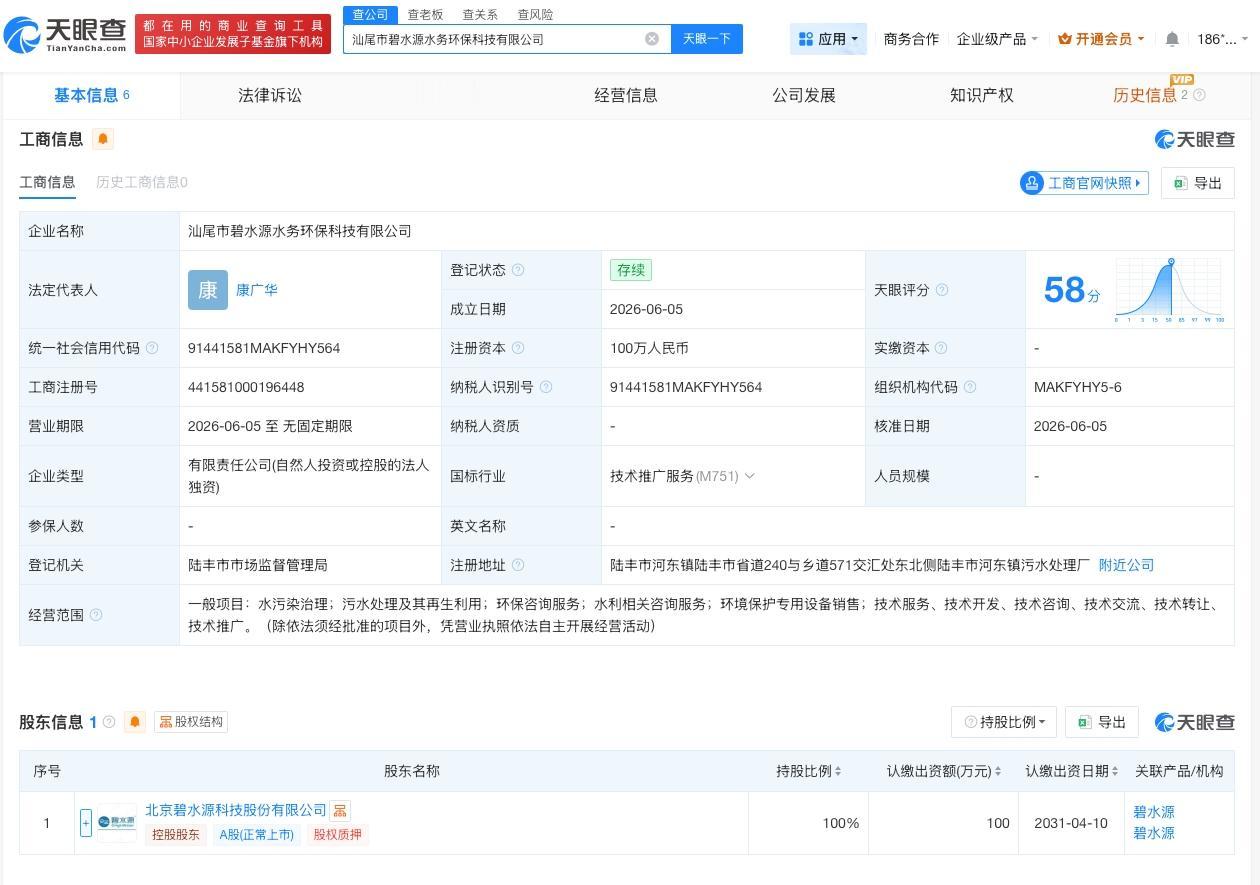The image size is (1260, 885).
Task: Export shareholder info with 导出 button
Action: click(x=1102, y=722)
